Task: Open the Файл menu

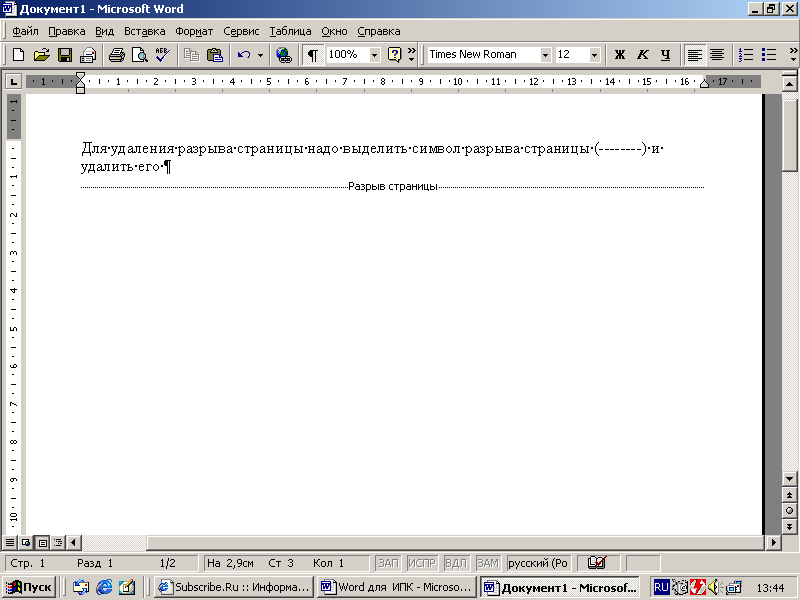Action: [x=26, y=31]
